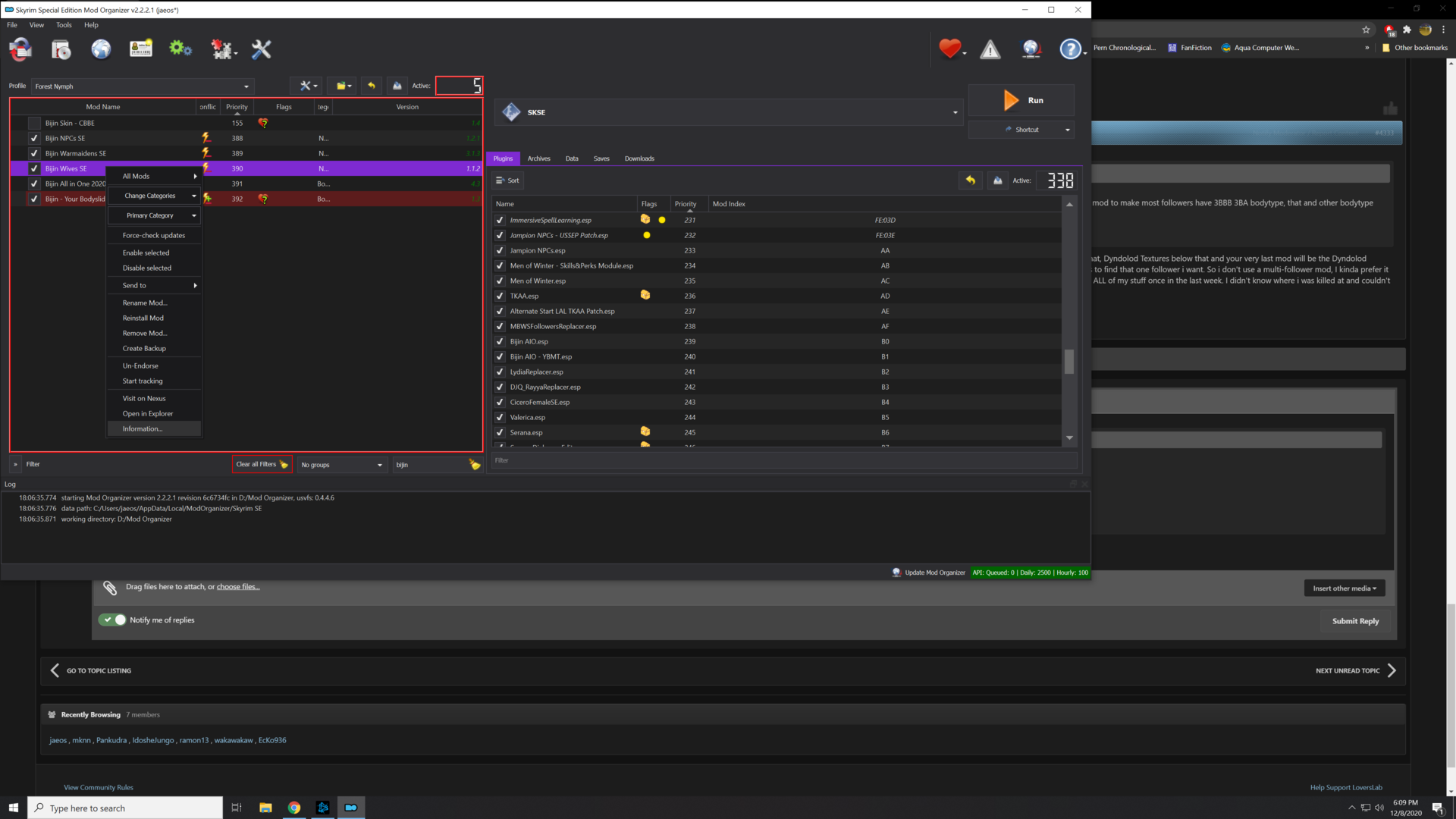
Task: Click choose files... link
Action: pyautogui.click(x=238, y=587)
